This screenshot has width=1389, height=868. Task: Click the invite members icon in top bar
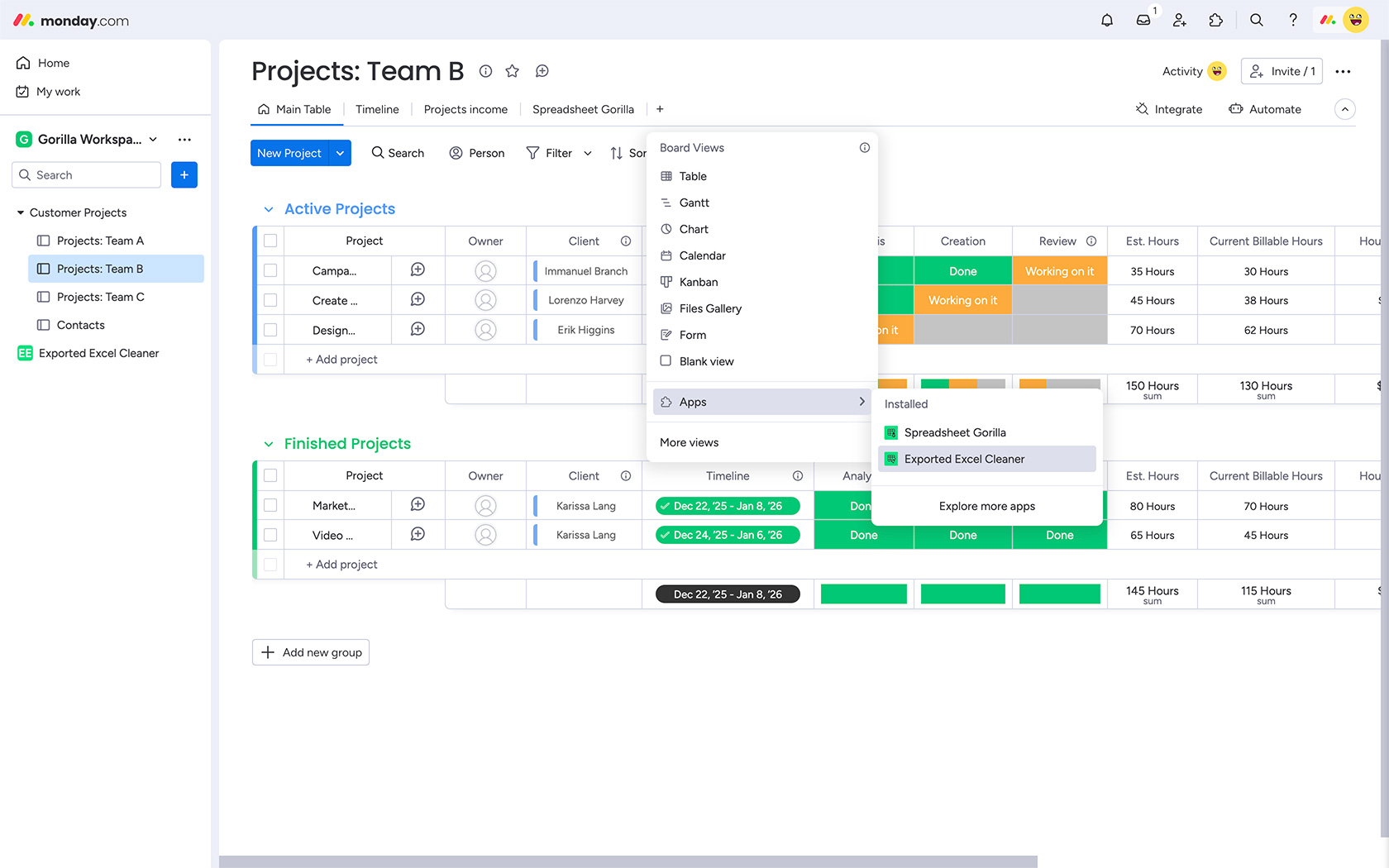[1180, 21]
